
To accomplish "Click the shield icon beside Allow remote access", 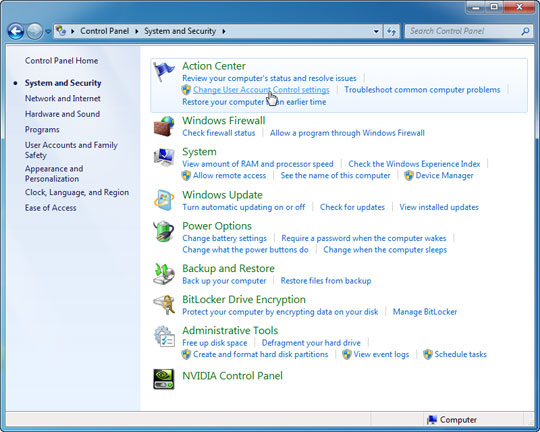I will point(186,176).
